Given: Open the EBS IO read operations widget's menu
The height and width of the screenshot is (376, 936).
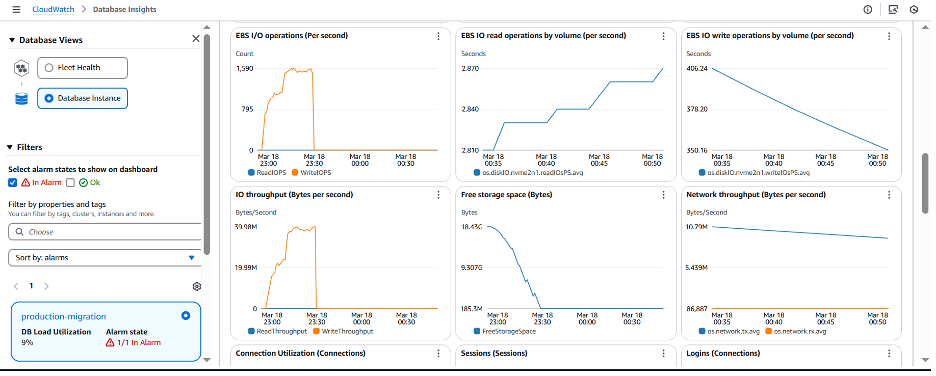Looking at the screenshot, I should (663, 36).
